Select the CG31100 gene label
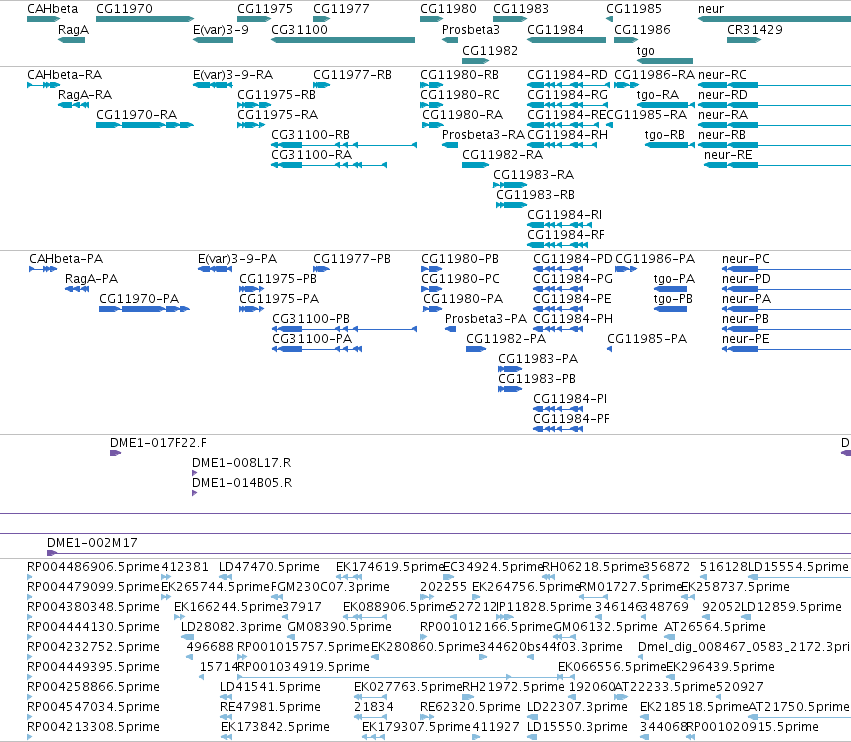 pyautogui.click(x=300, y=30)
